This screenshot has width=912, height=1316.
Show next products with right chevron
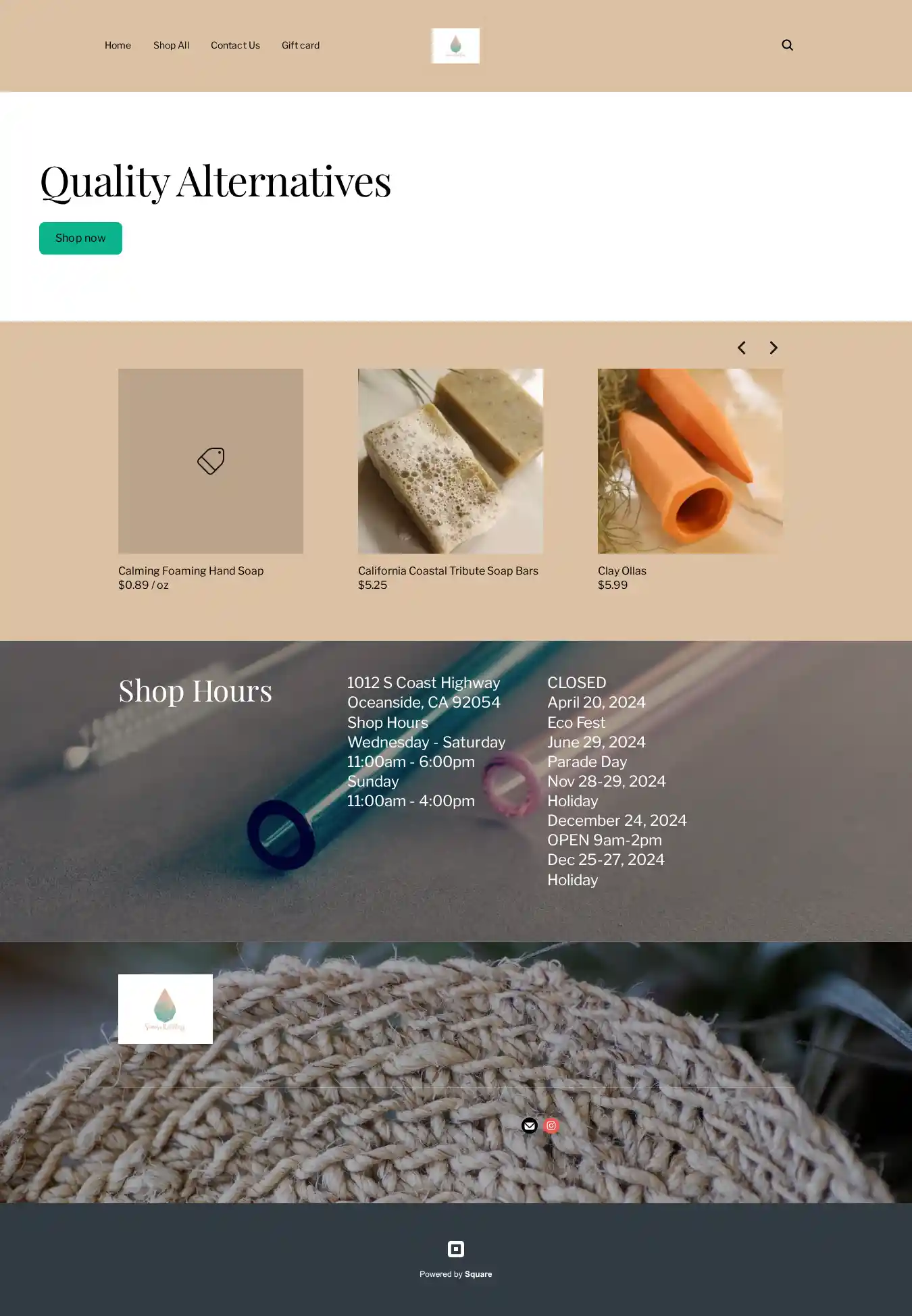[x=774, y=348]
